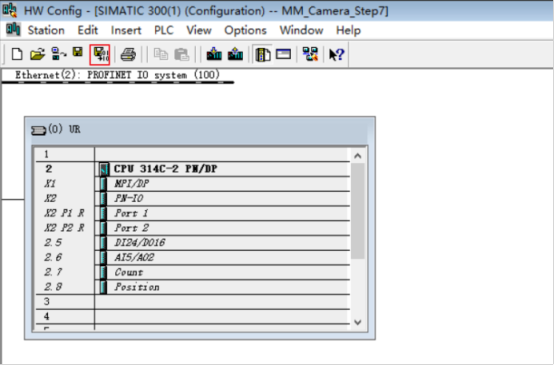
Task: Select the DI24/DO16 submodule row
Action: point(193,243)
